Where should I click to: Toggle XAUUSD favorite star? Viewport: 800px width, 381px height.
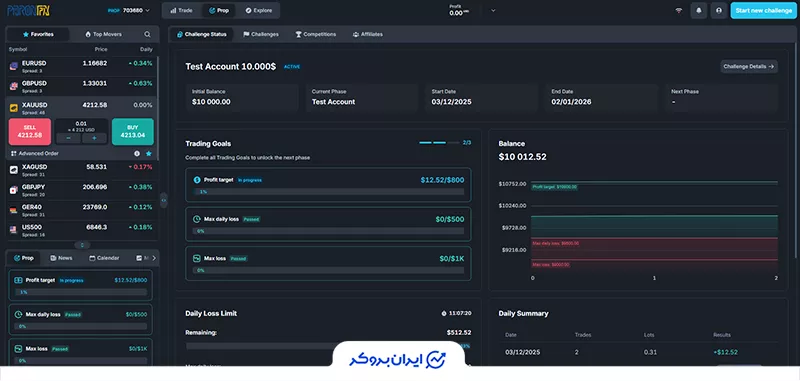[148, 153]
